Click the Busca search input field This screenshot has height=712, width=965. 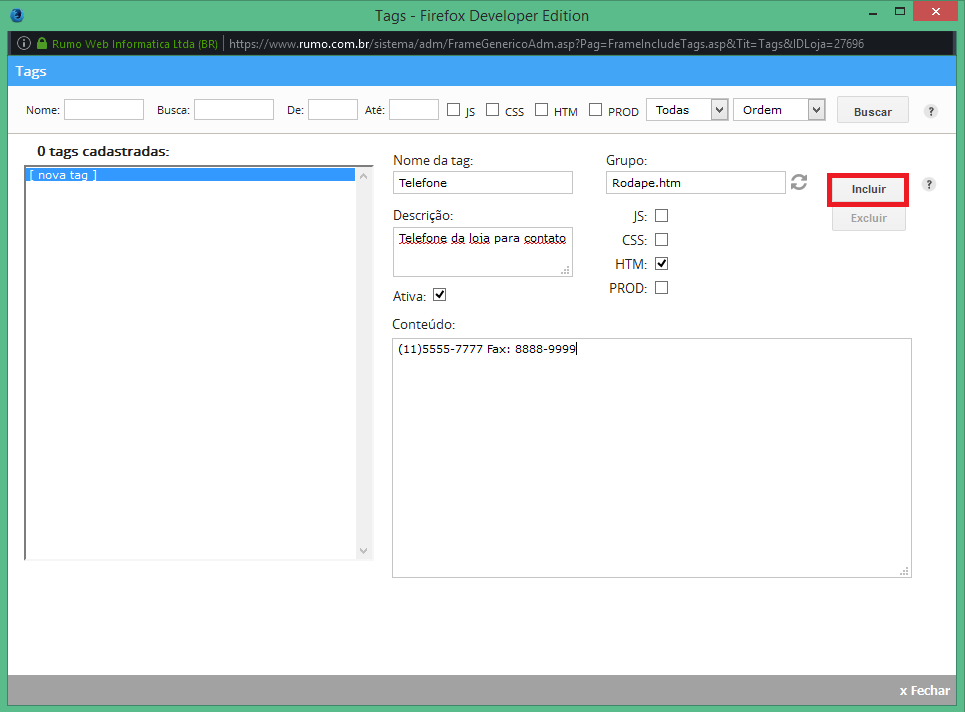[x=234, y=110]
